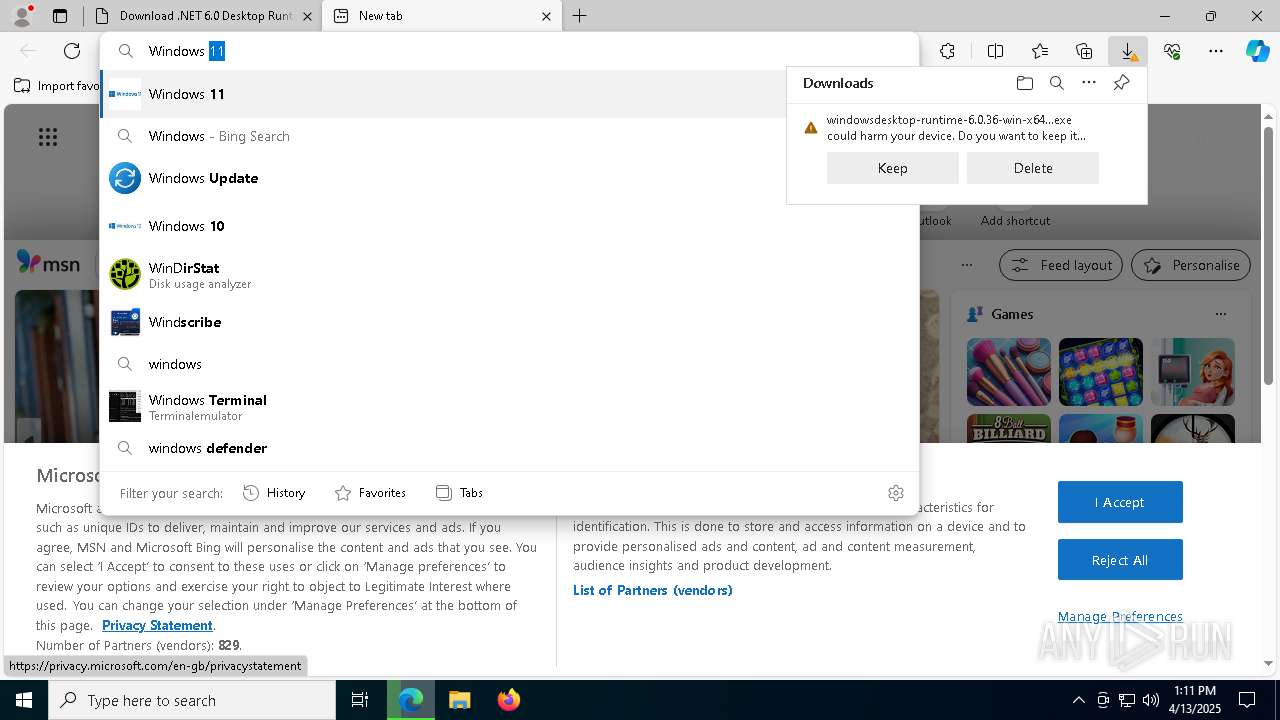Pin the Downloads panel
The width and height of the screenshot is (1280, 720).
(1121, 83)
